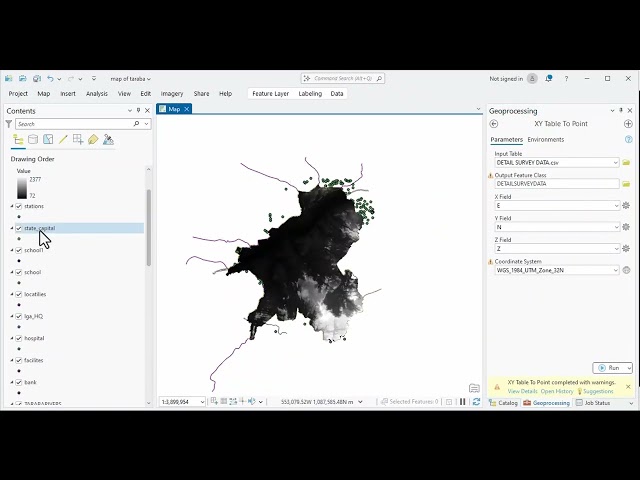The width and height of the screenshot is (640, 480).
Task: Click the Save Project icon
Action: pos(36,78)
